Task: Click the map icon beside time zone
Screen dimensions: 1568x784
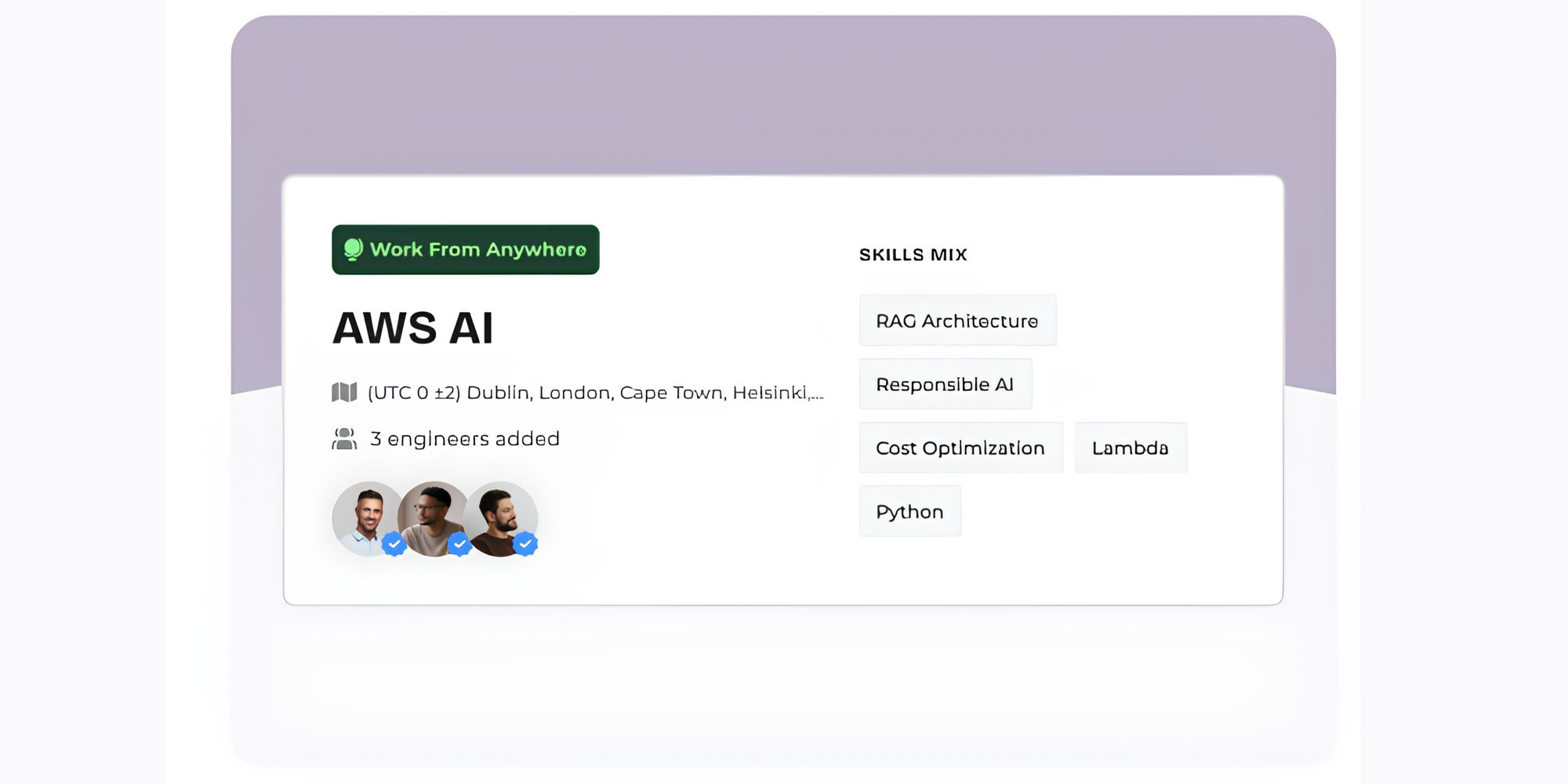Action: [x=344, y=392]
